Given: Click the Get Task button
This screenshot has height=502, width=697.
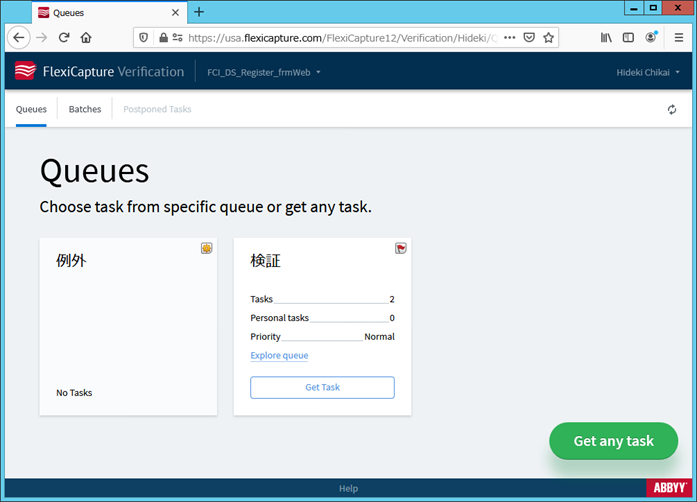Looking at the screenshot, I should 322,387.
